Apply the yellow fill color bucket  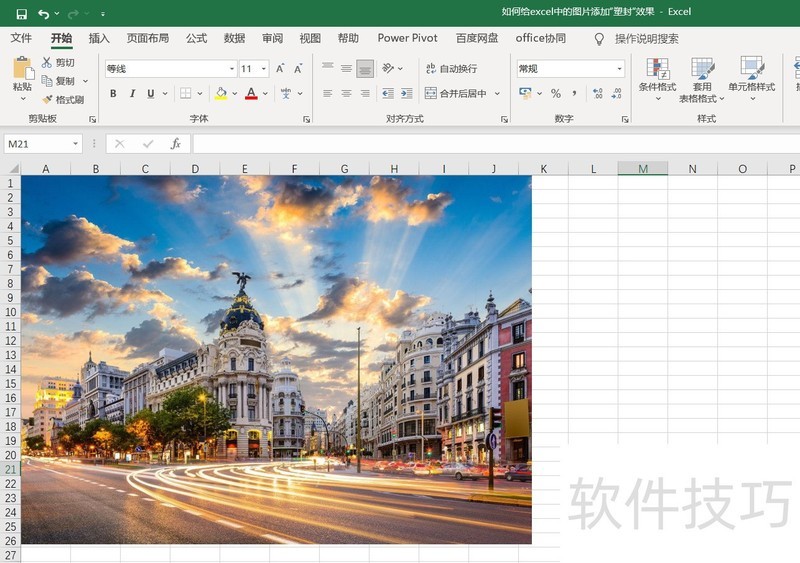point(221,93)
